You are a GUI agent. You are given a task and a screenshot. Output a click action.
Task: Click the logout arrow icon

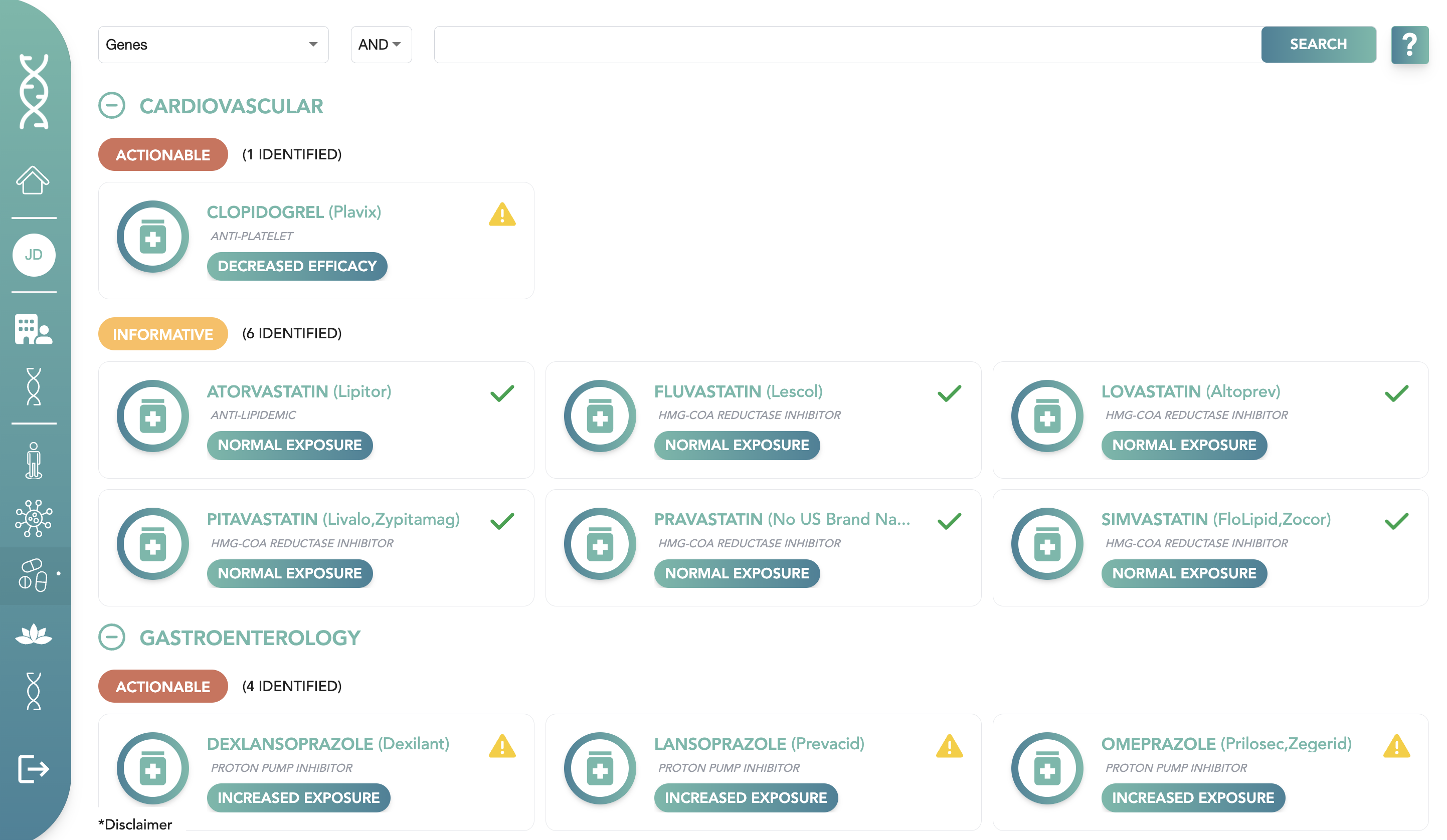coord(33,769)
